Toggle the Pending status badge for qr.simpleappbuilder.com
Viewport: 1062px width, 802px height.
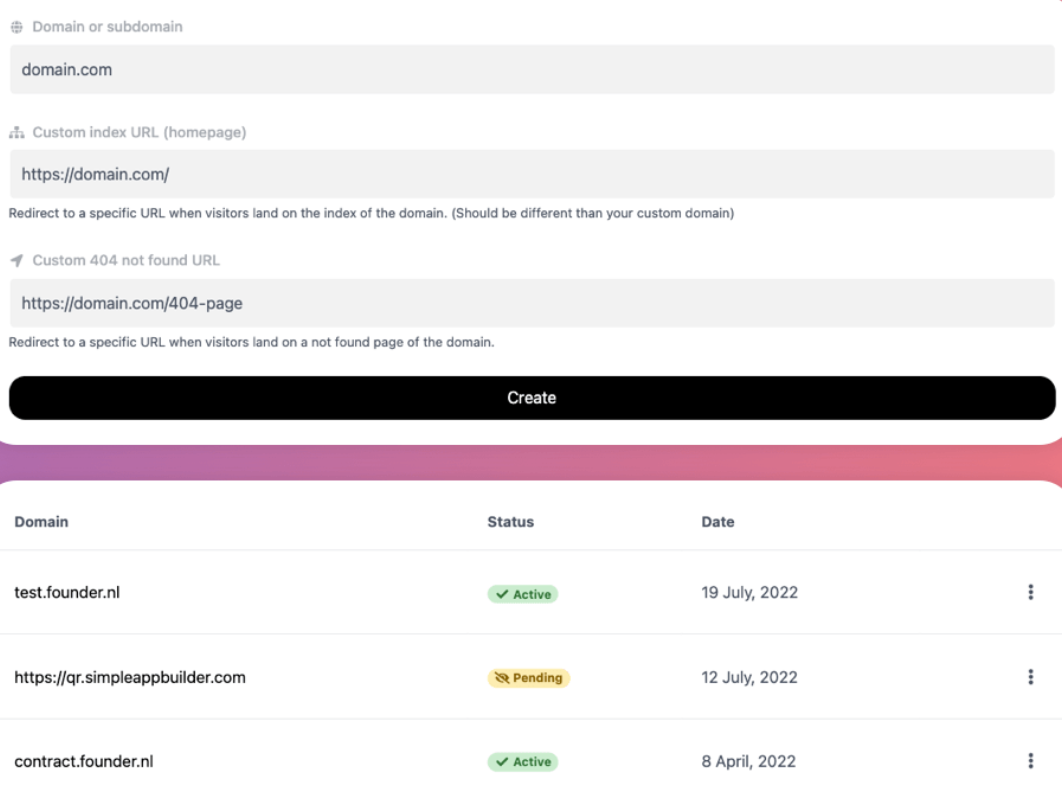[x=527, y=677]
